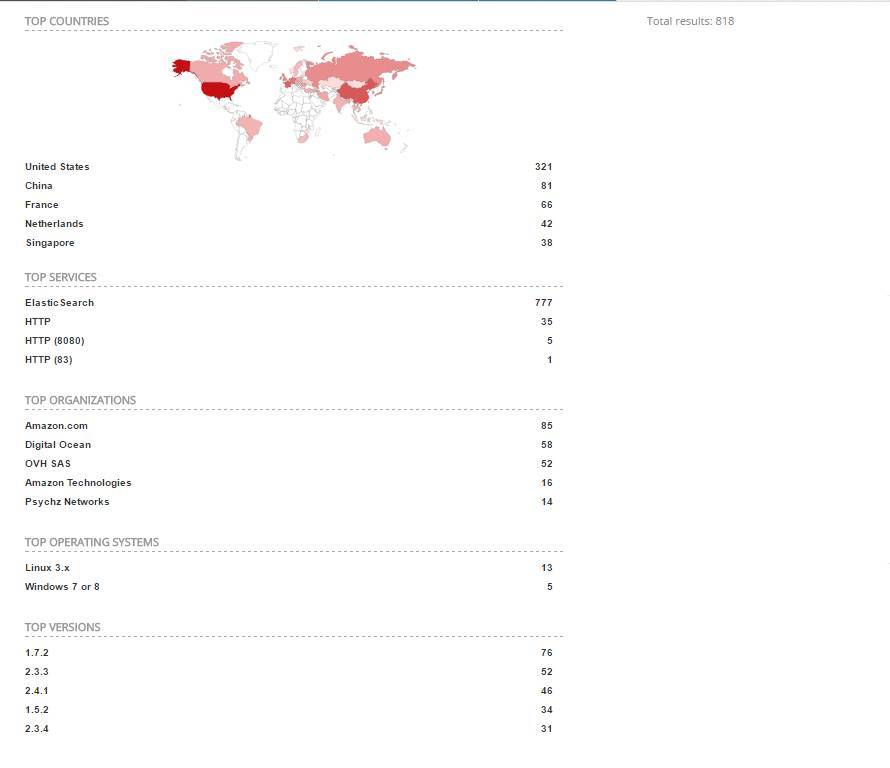Viewport: 890px width, 768px height.
Task: Click the TOP VERSIONS heading
Action: [62, 627]
